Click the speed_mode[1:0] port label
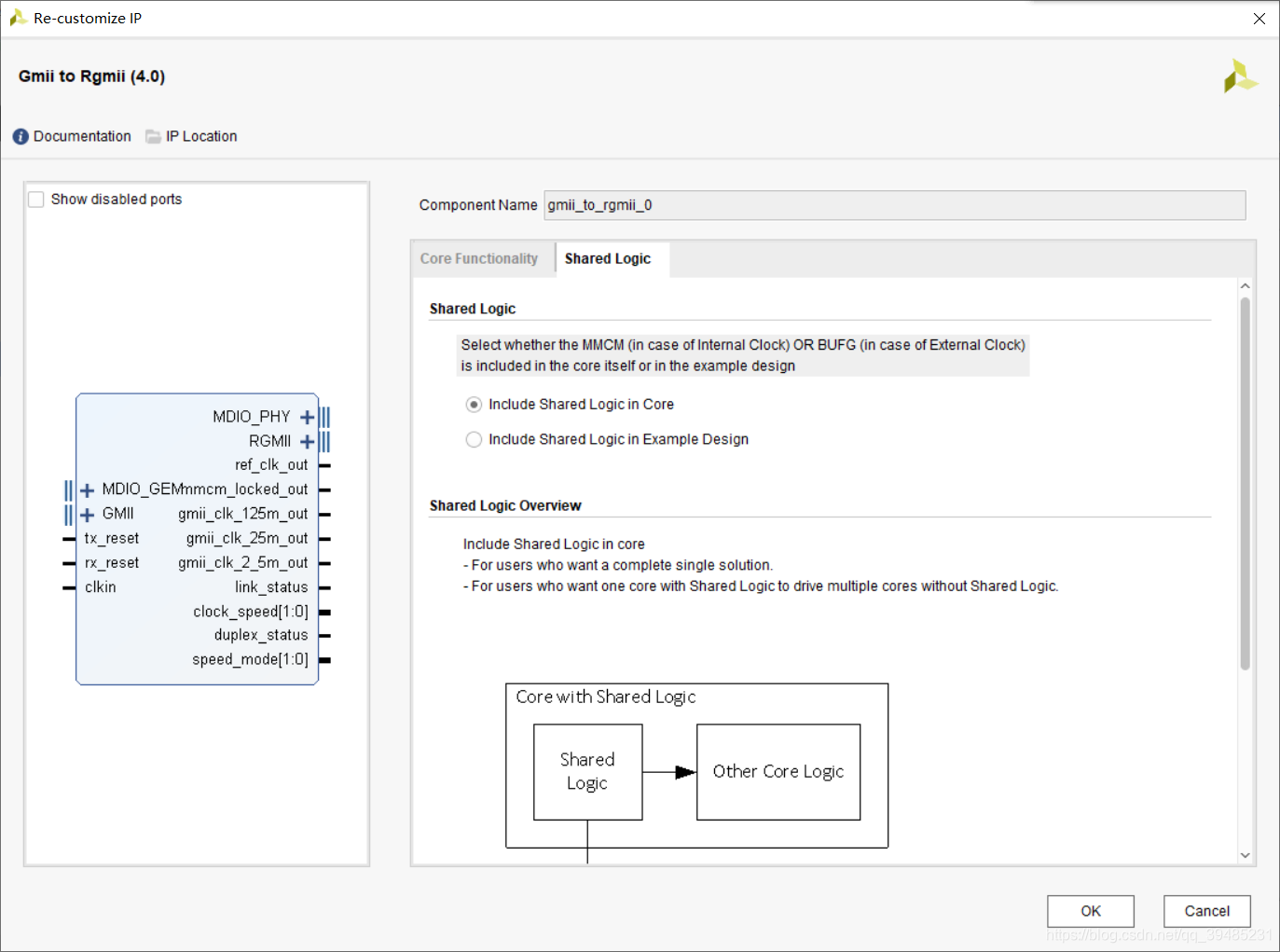1280x952 pixels. click(x=250, y=659)
